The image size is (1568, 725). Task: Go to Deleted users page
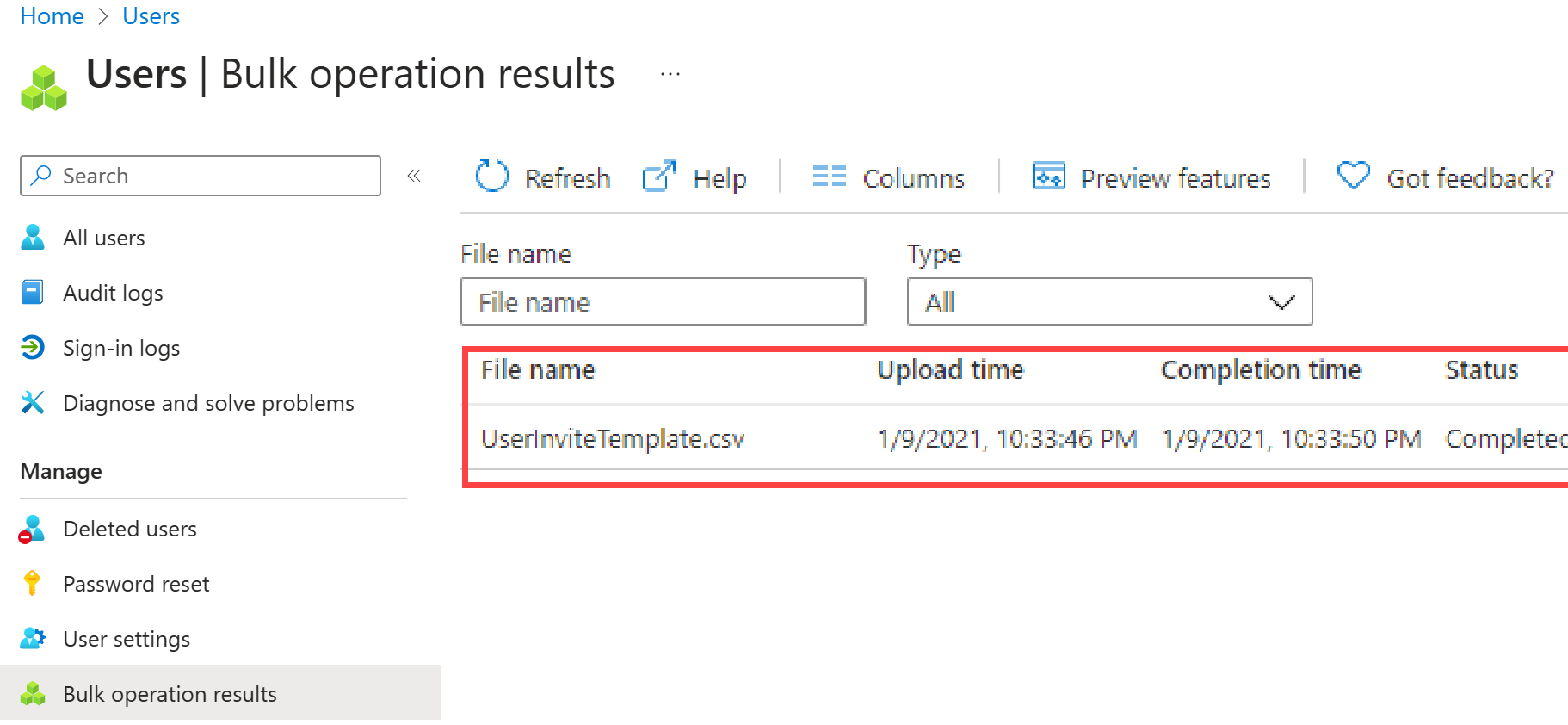[x=130, y=529]
